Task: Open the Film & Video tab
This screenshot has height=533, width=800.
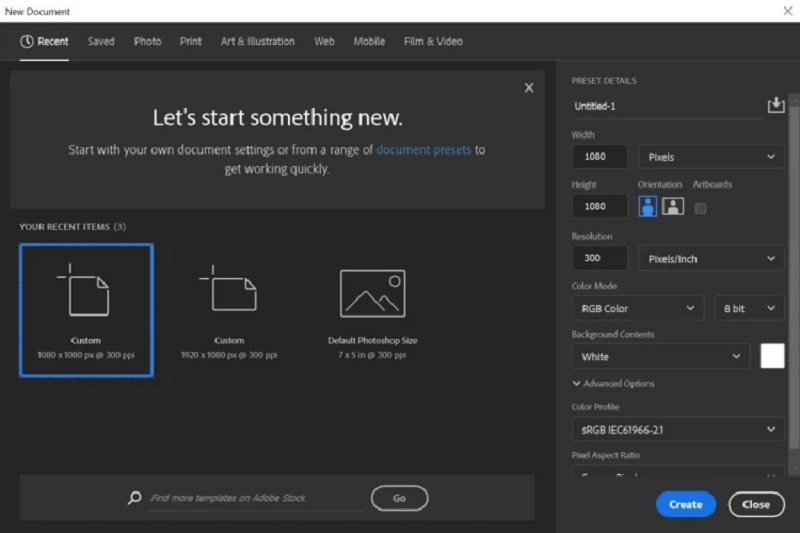Action: pyautogui.click(x=432, y=42)
